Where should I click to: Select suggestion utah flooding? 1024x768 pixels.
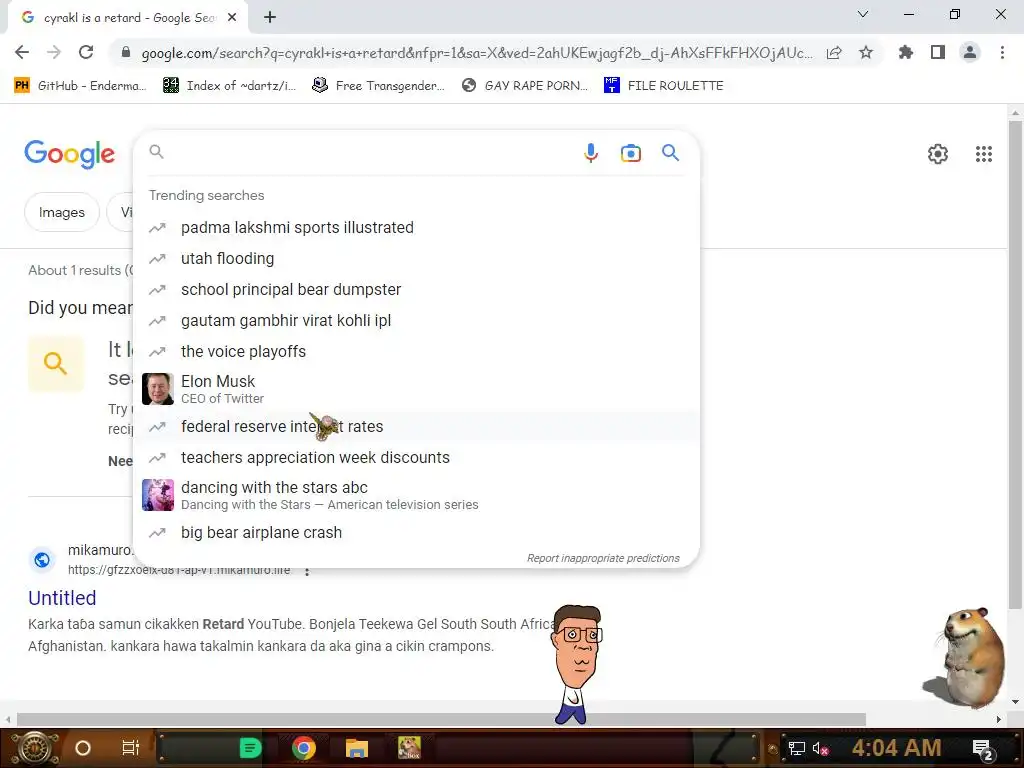pyautogui.click(x=417, y=259)
